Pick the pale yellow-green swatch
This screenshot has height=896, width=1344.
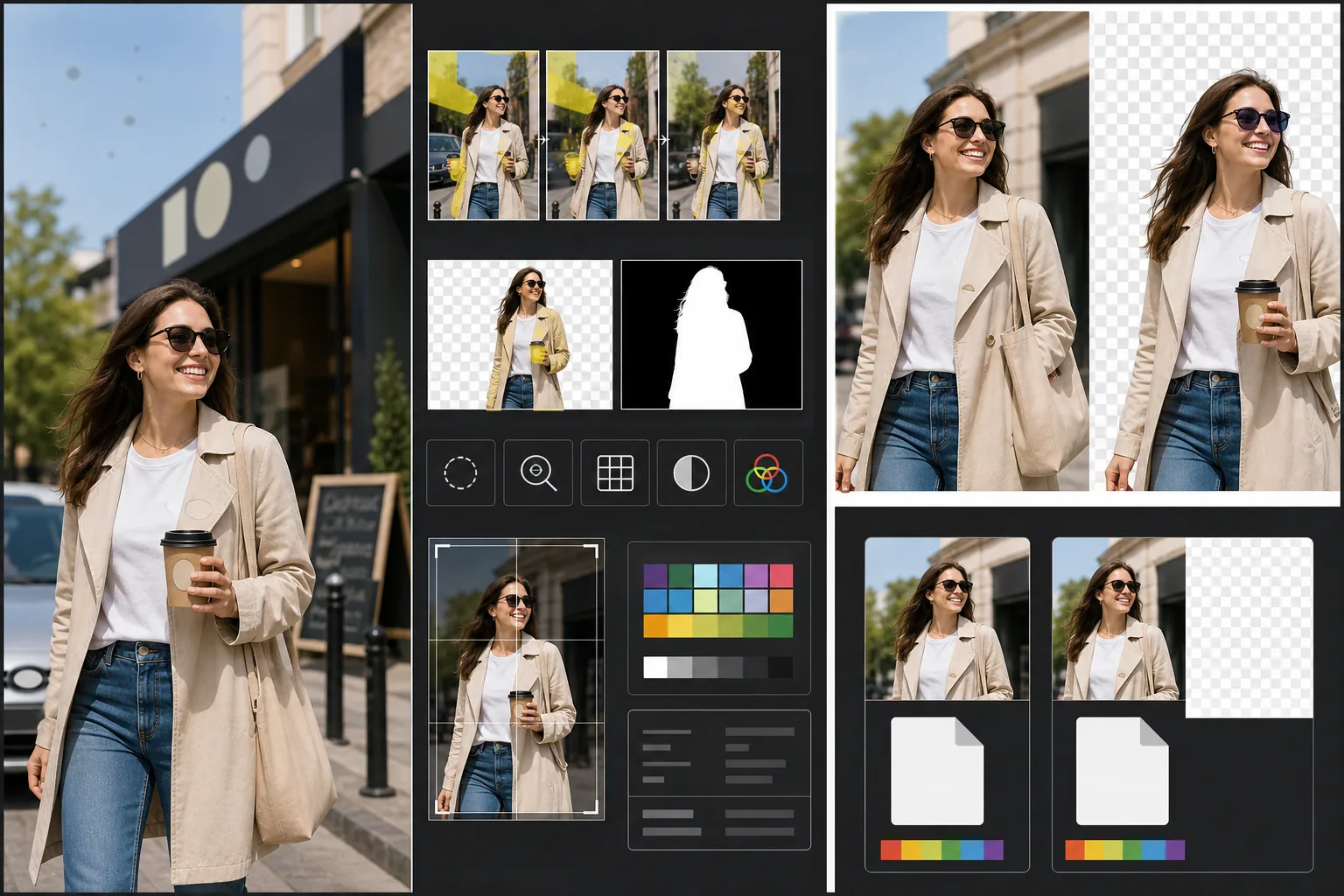tap(705, 601)
